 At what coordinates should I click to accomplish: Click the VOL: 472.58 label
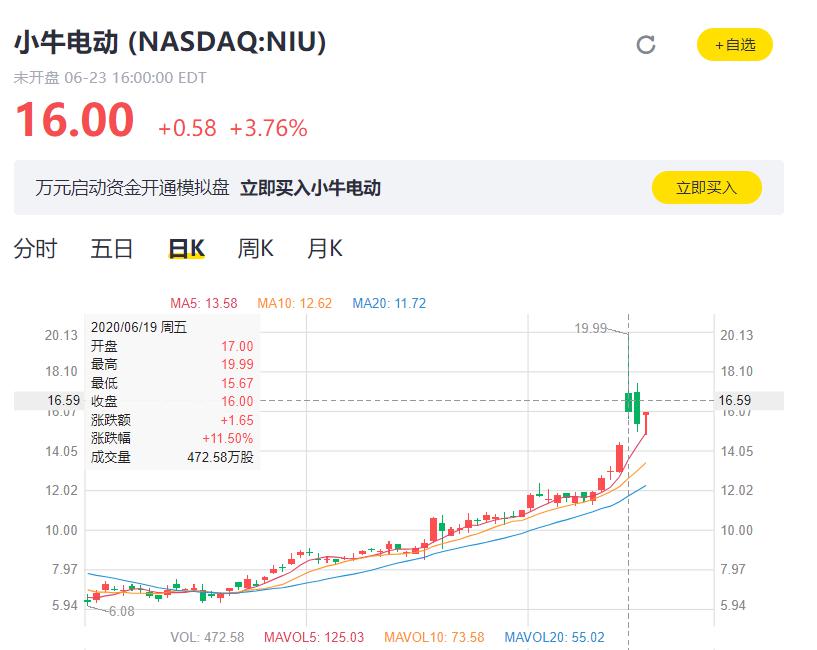(207, 637)
